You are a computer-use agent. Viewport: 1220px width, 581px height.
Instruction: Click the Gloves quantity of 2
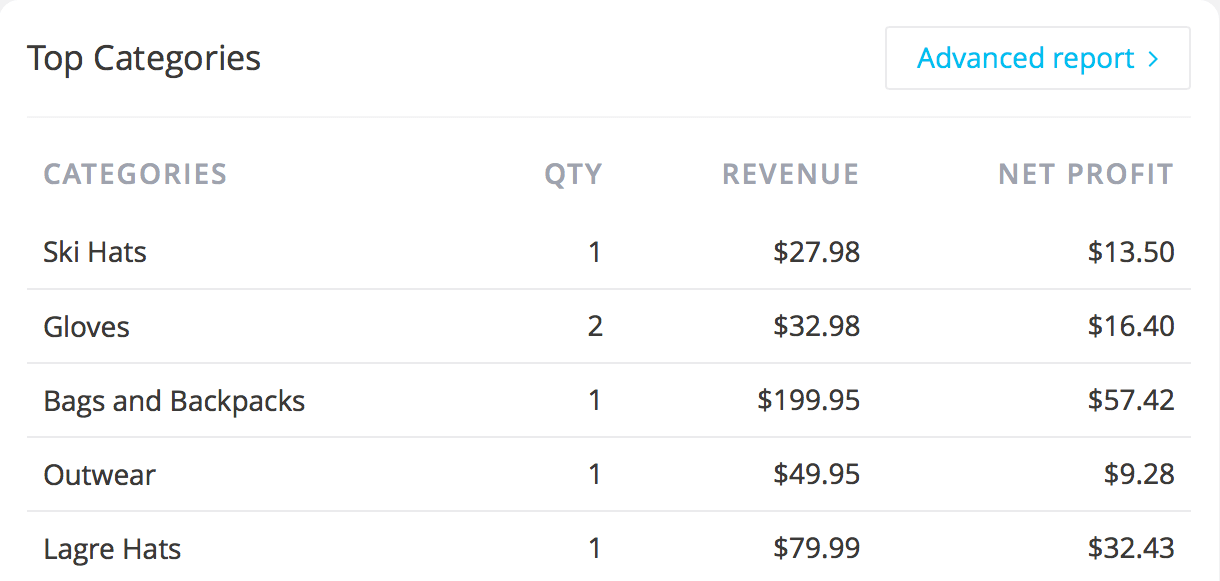click(x=595, y=327)
